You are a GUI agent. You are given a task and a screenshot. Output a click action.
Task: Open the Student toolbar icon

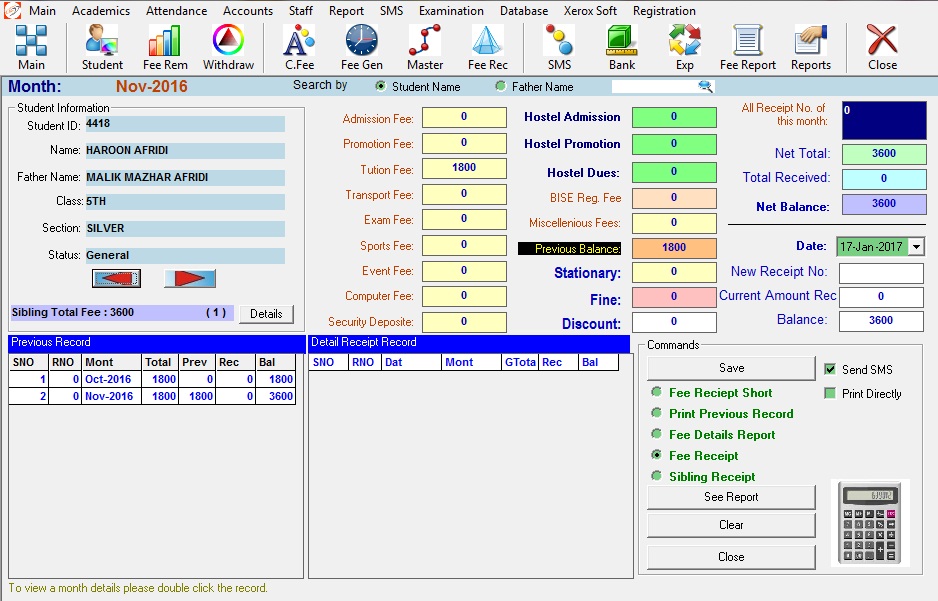click(102, 47)
